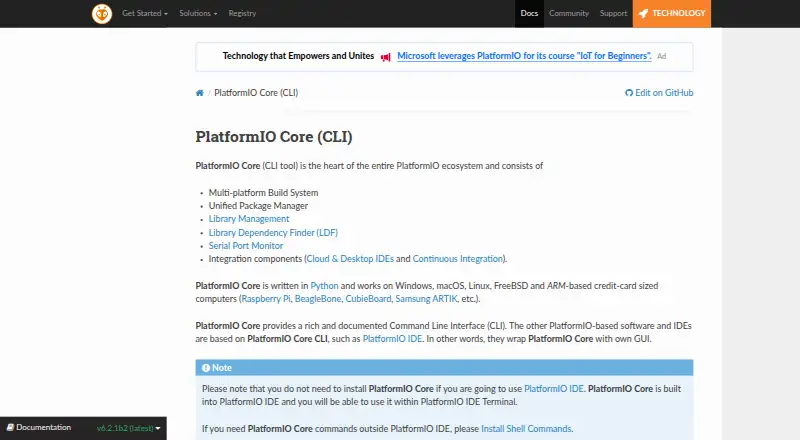Click the Documentation book icon
The width and height of the screenshot is (800, 440).
point(10,428)
